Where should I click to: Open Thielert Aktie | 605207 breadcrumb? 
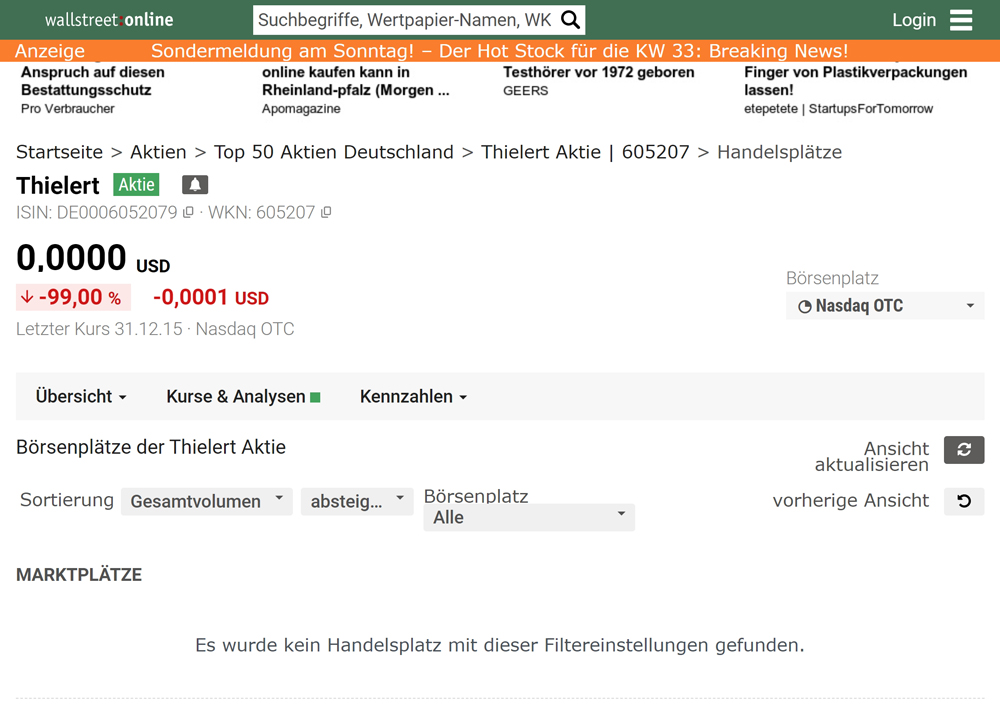pyautogui.click(x=585, y=152)
